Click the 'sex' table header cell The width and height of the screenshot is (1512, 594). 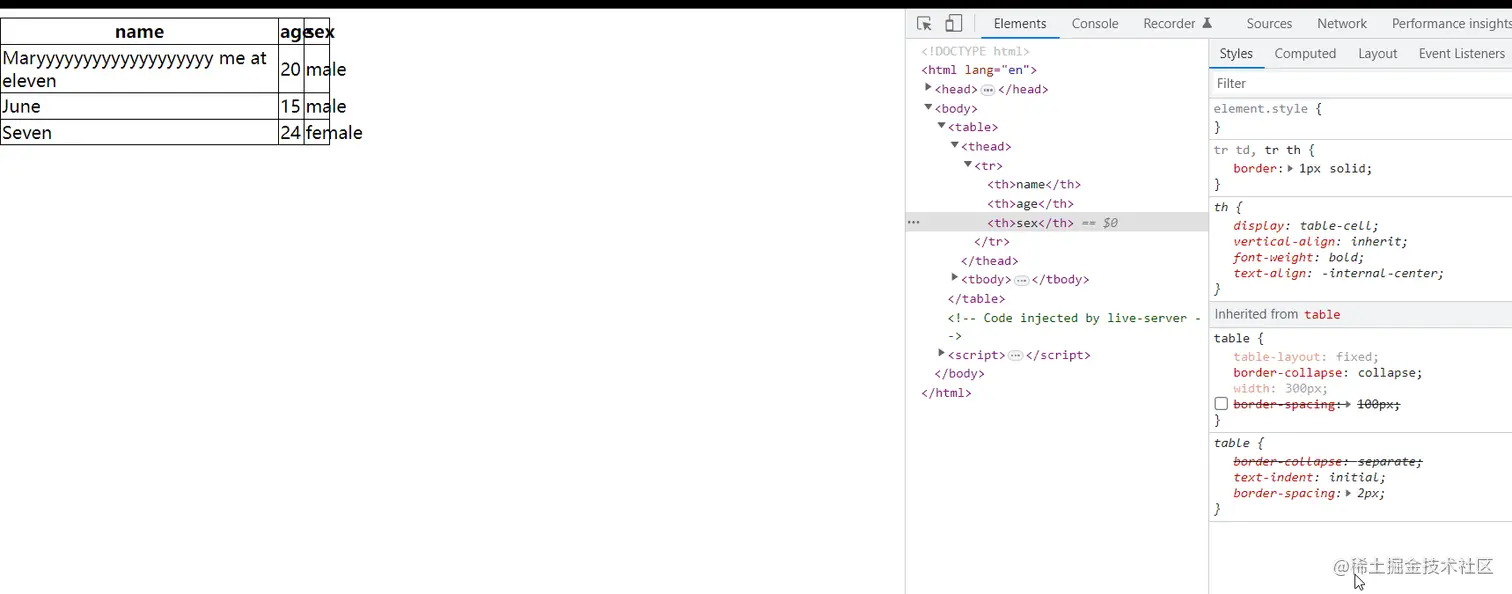coord(317,32)
